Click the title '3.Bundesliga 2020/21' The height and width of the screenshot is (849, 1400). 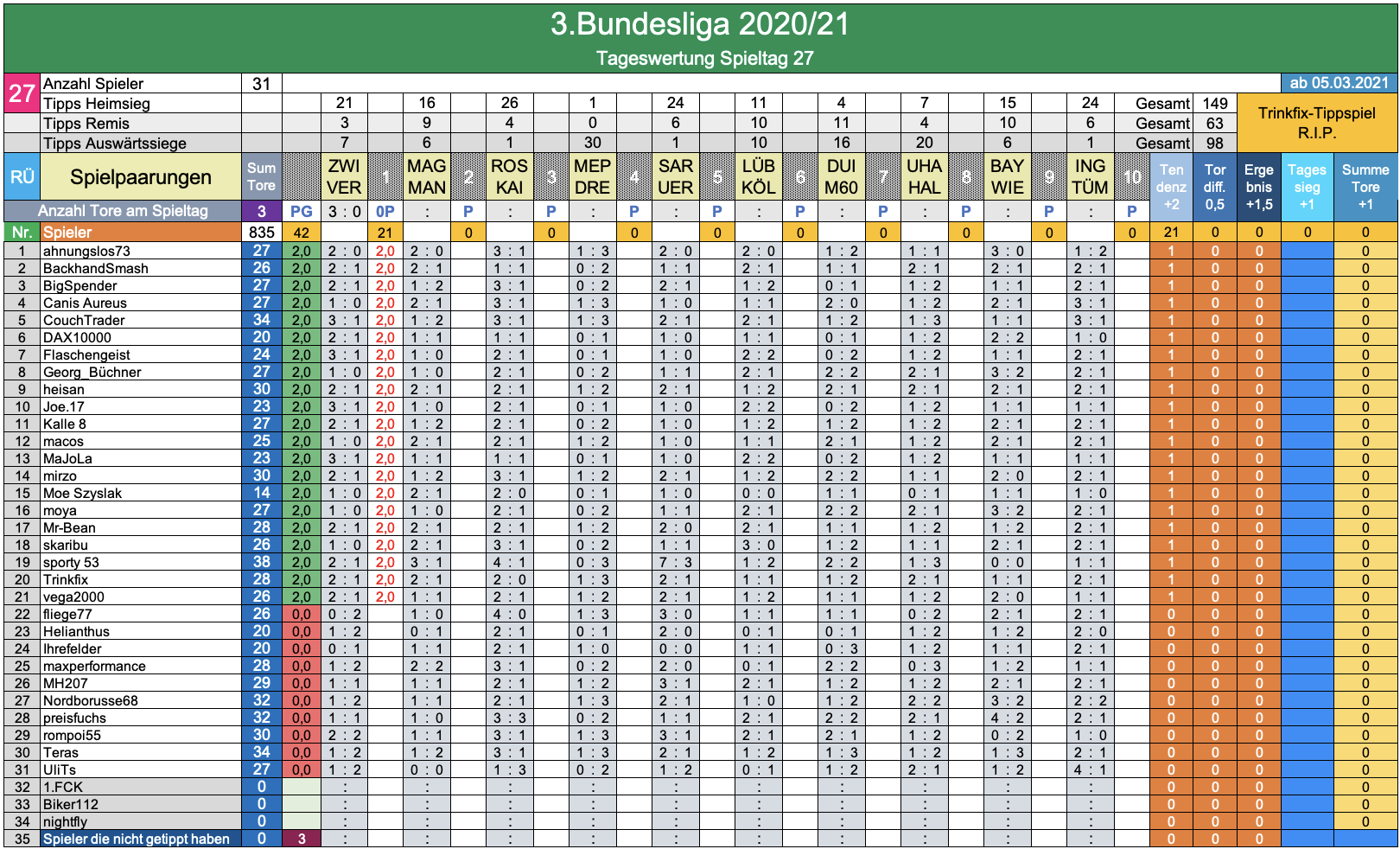point(700,24)
